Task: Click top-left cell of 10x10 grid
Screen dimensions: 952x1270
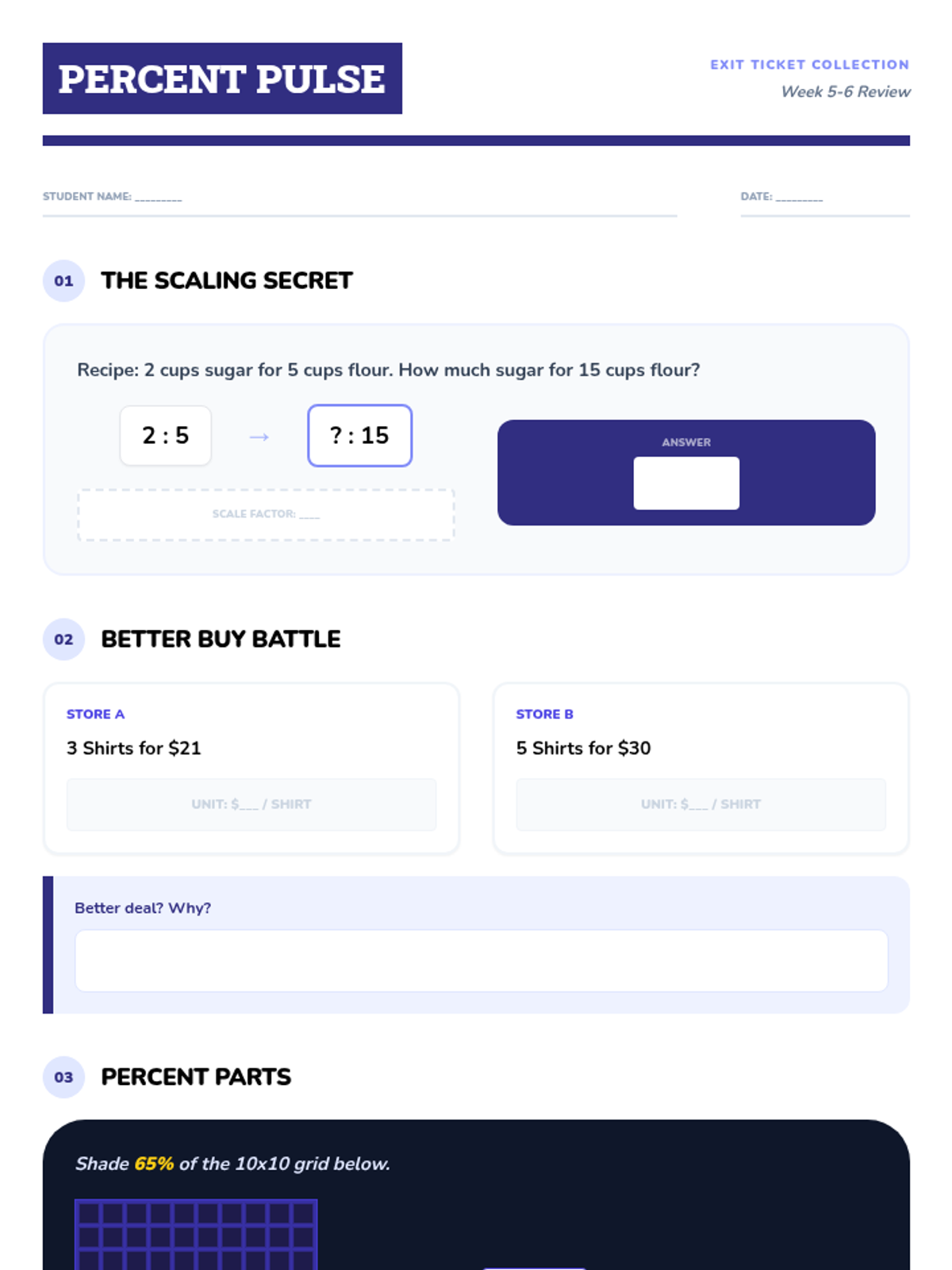Action: tap(89, 1213)
